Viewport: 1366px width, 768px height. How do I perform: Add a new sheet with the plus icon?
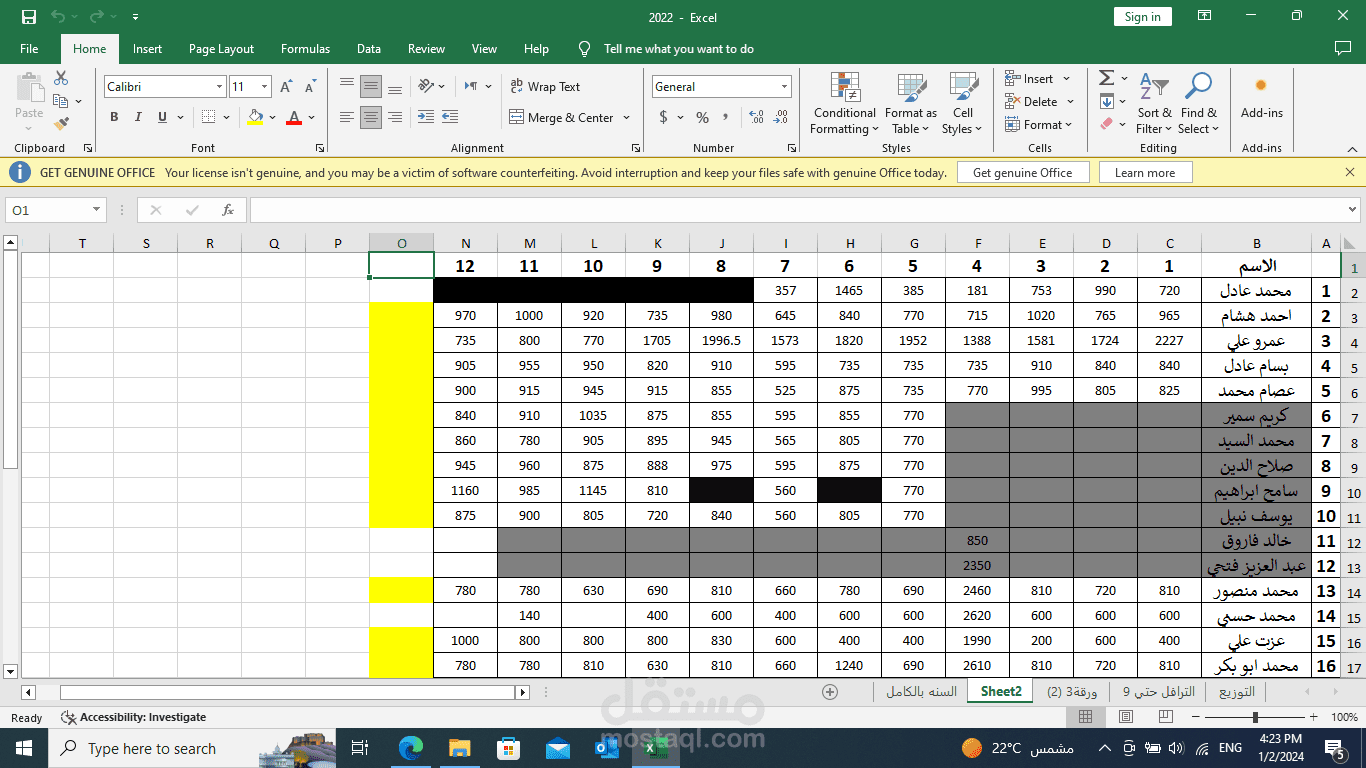click(829, 691)
